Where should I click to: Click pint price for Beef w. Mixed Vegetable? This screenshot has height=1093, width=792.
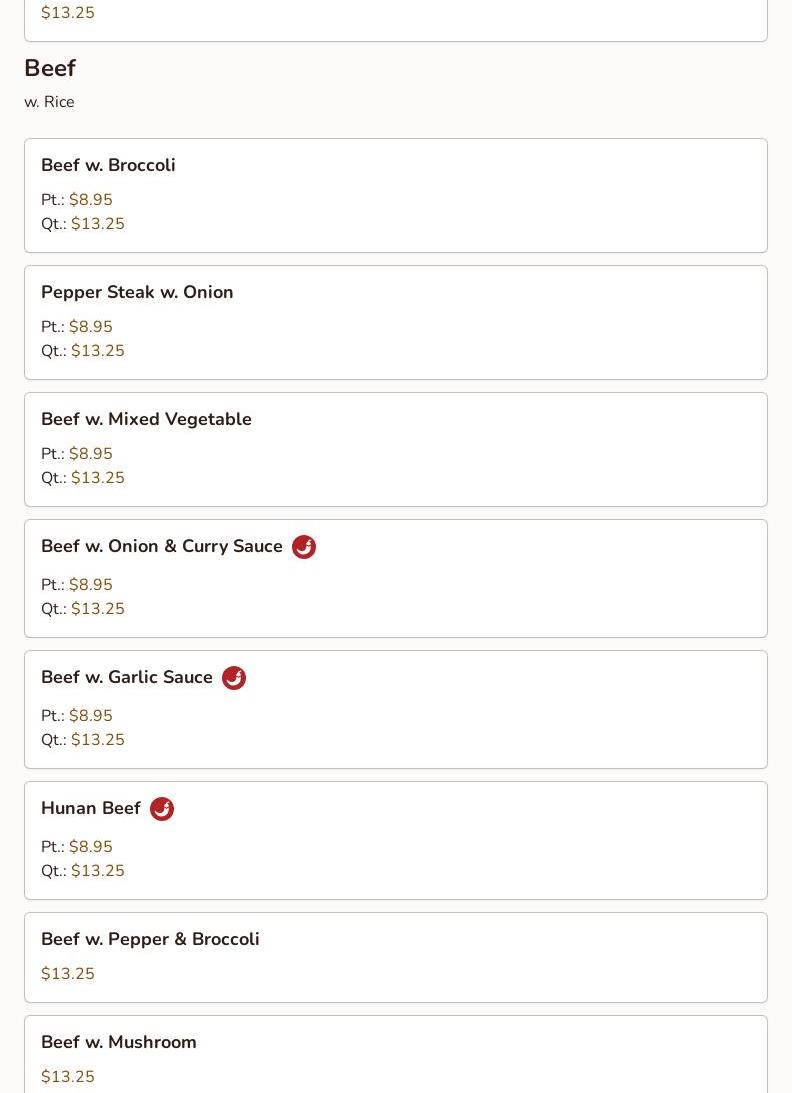pyautogui.click(x=91, y=454)
